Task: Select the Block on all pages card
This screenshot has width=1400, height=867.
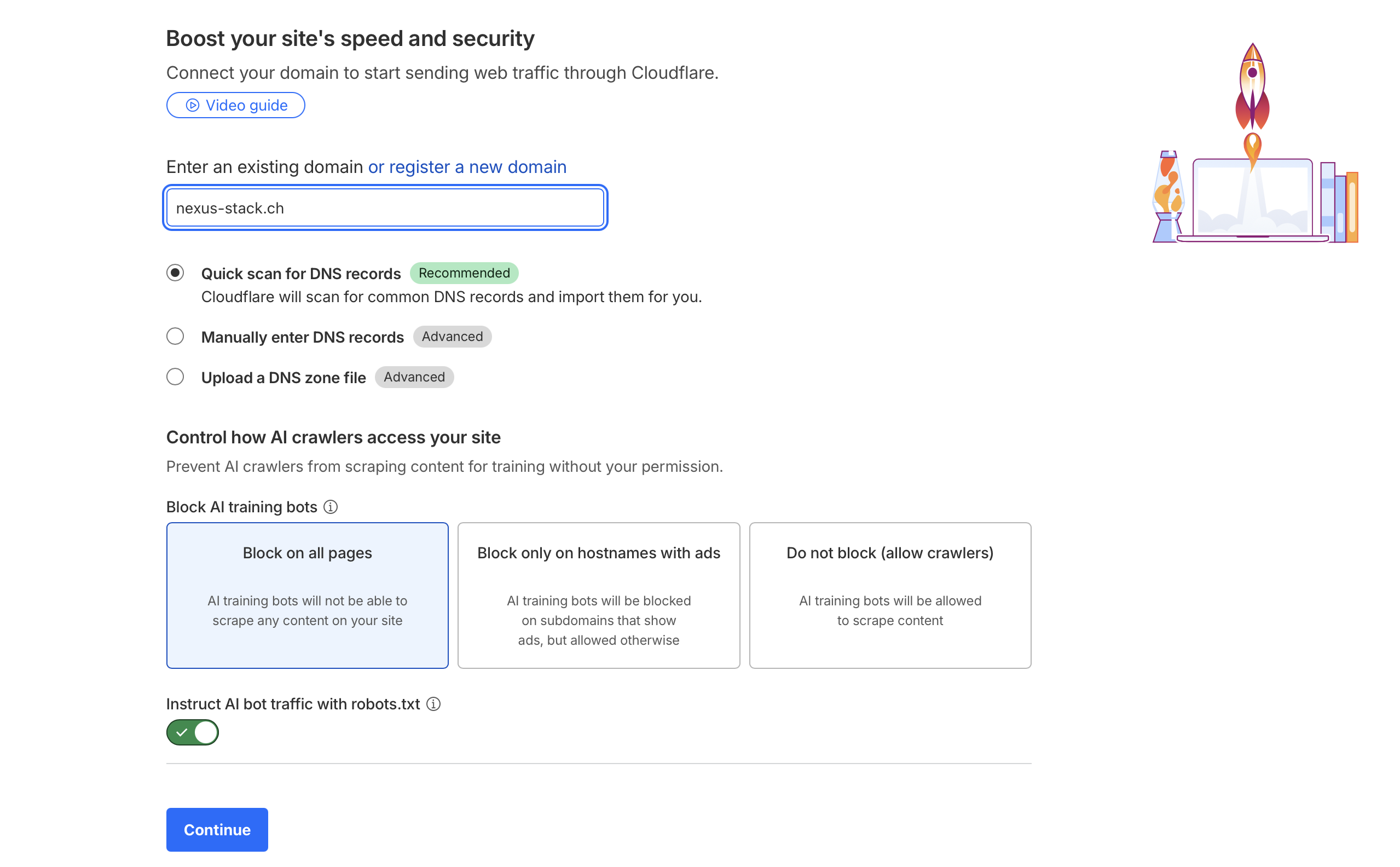Action: [307, 595]
